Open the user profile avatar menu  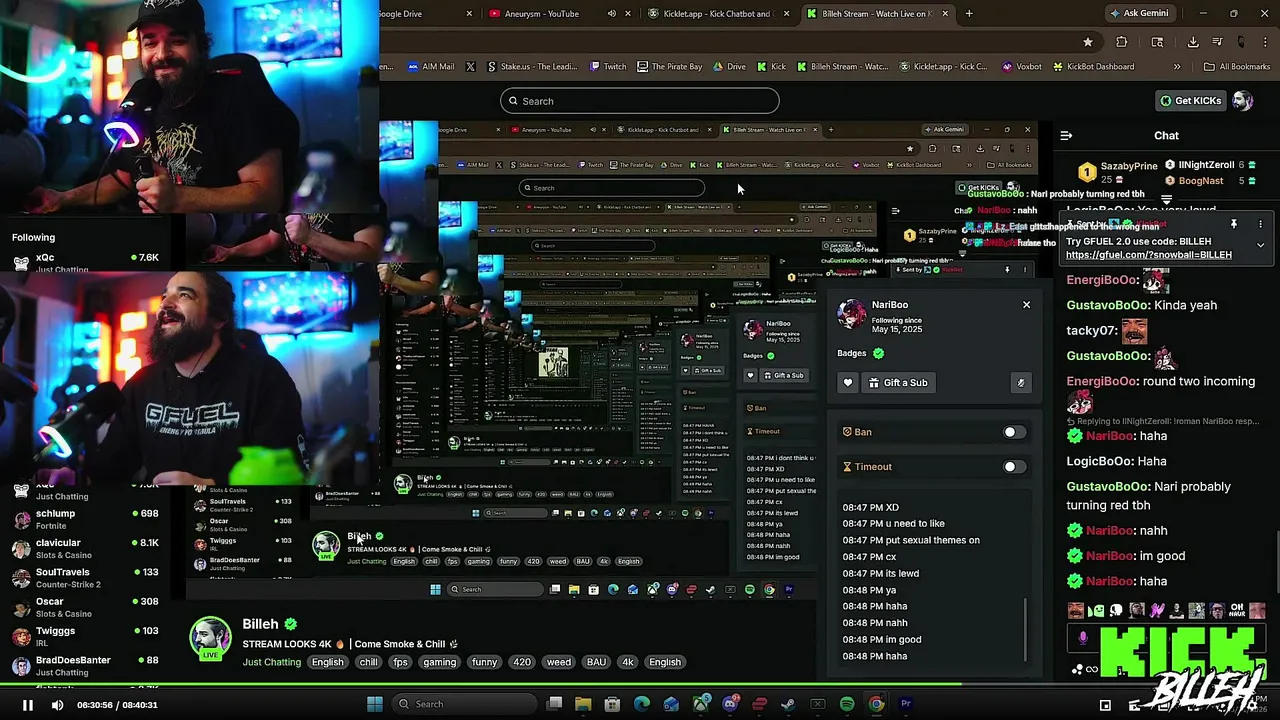1242,101
